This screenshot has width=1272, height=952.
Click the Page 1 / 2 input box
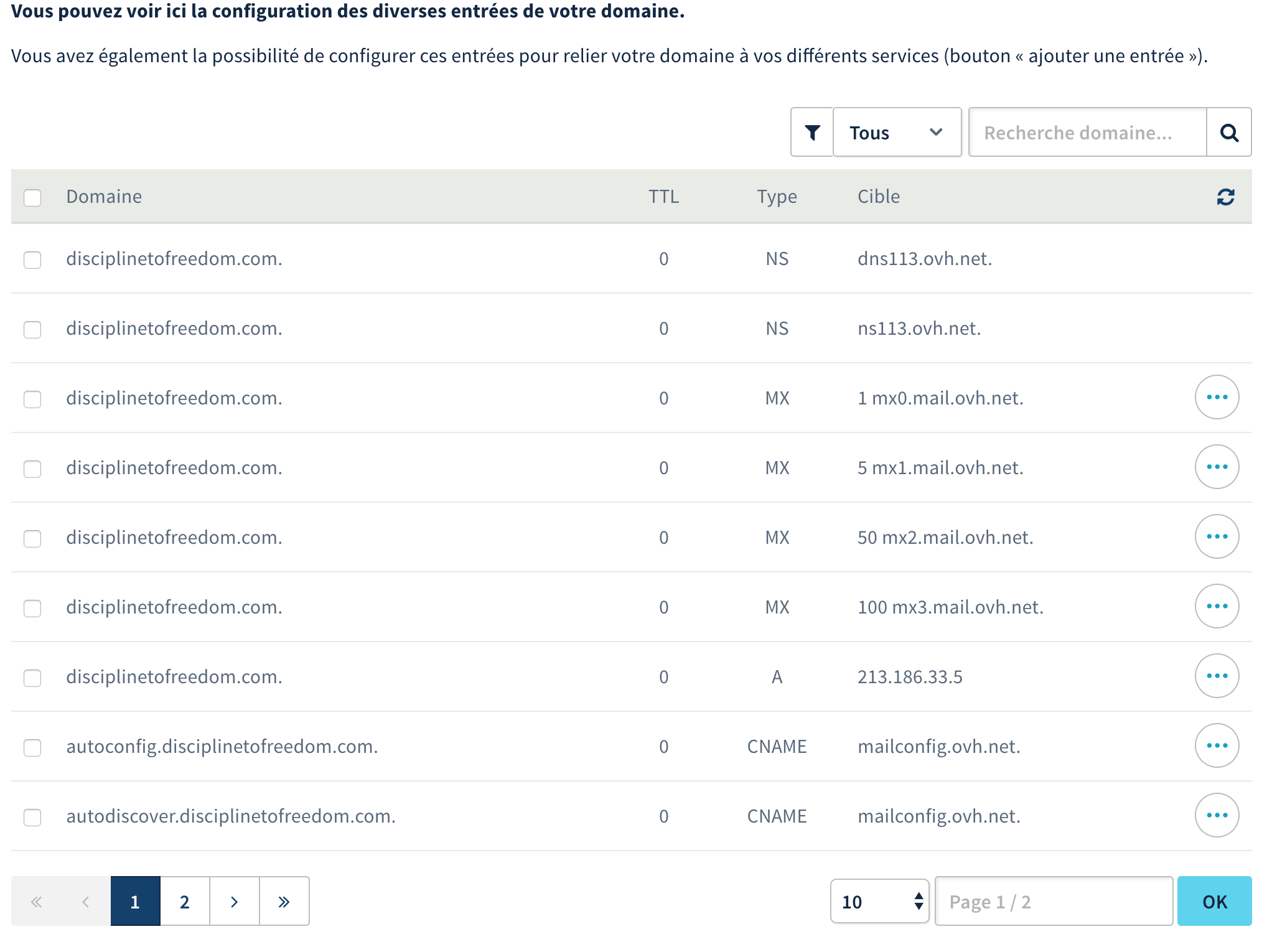point(1053,902)
